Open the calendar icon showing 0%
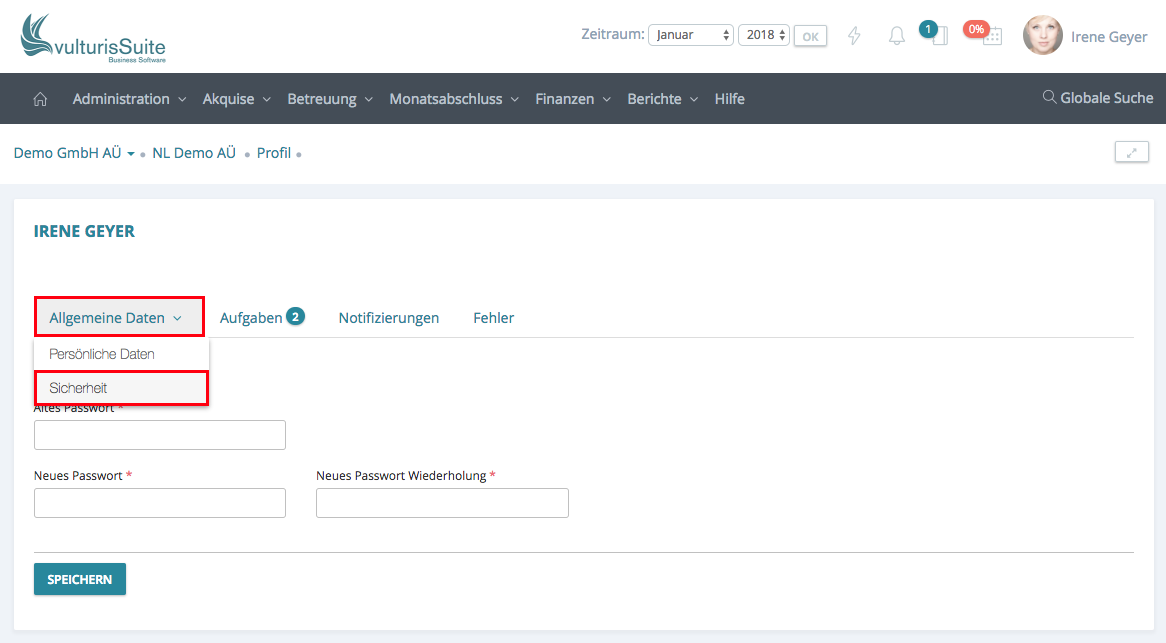 (990, 36)
